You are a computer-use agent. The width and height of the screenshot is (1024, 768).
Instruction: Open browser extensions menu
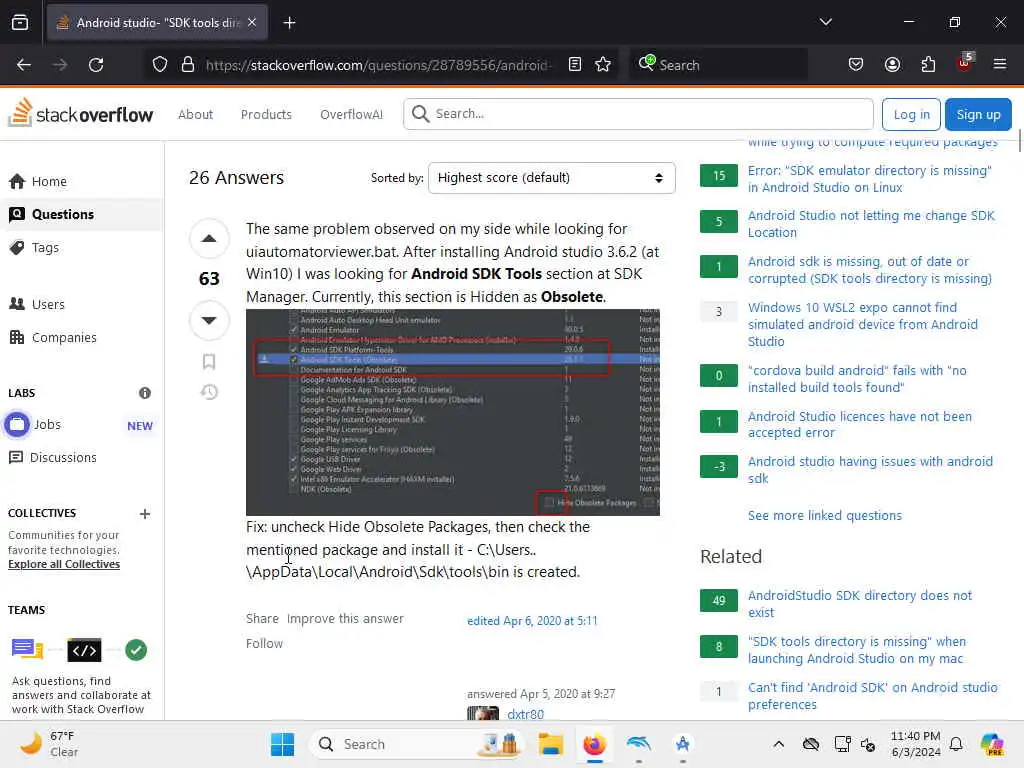(928, 65)
